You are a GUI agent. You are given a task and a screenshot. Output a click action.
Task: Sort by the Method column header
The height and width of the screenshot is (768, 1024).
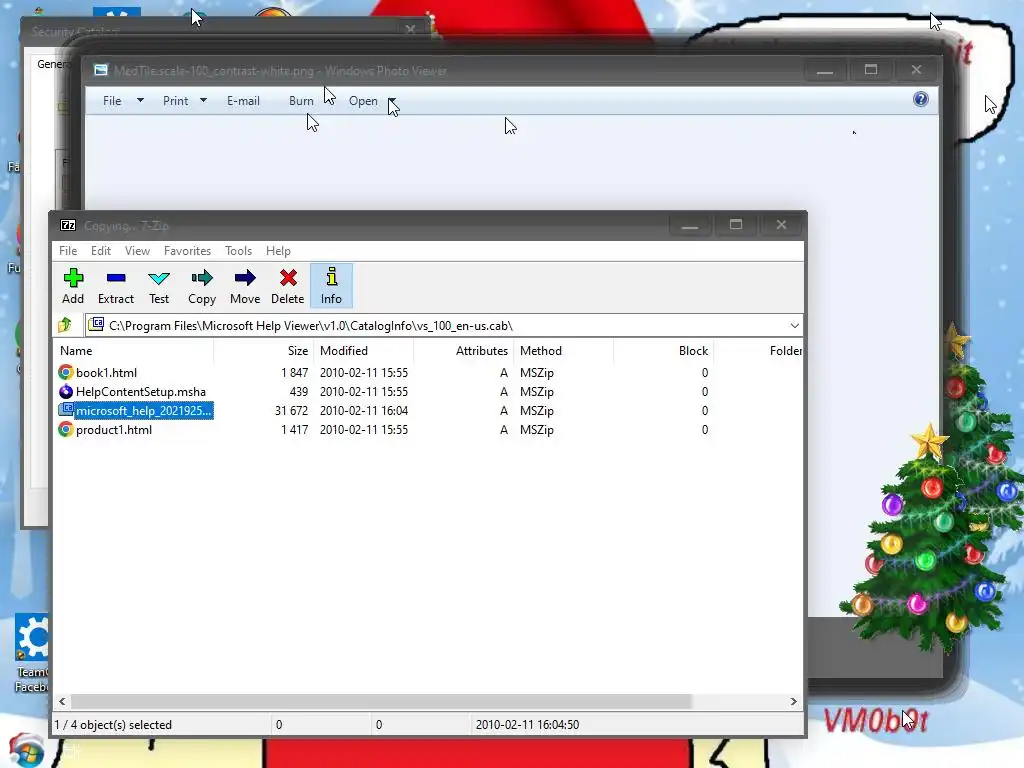click(x=564, y=351)
